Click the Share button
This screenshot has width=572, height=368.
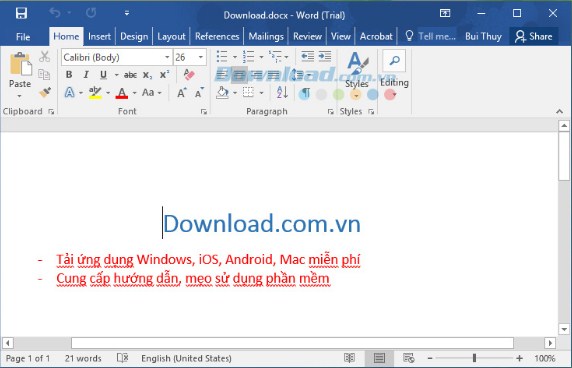533,36
